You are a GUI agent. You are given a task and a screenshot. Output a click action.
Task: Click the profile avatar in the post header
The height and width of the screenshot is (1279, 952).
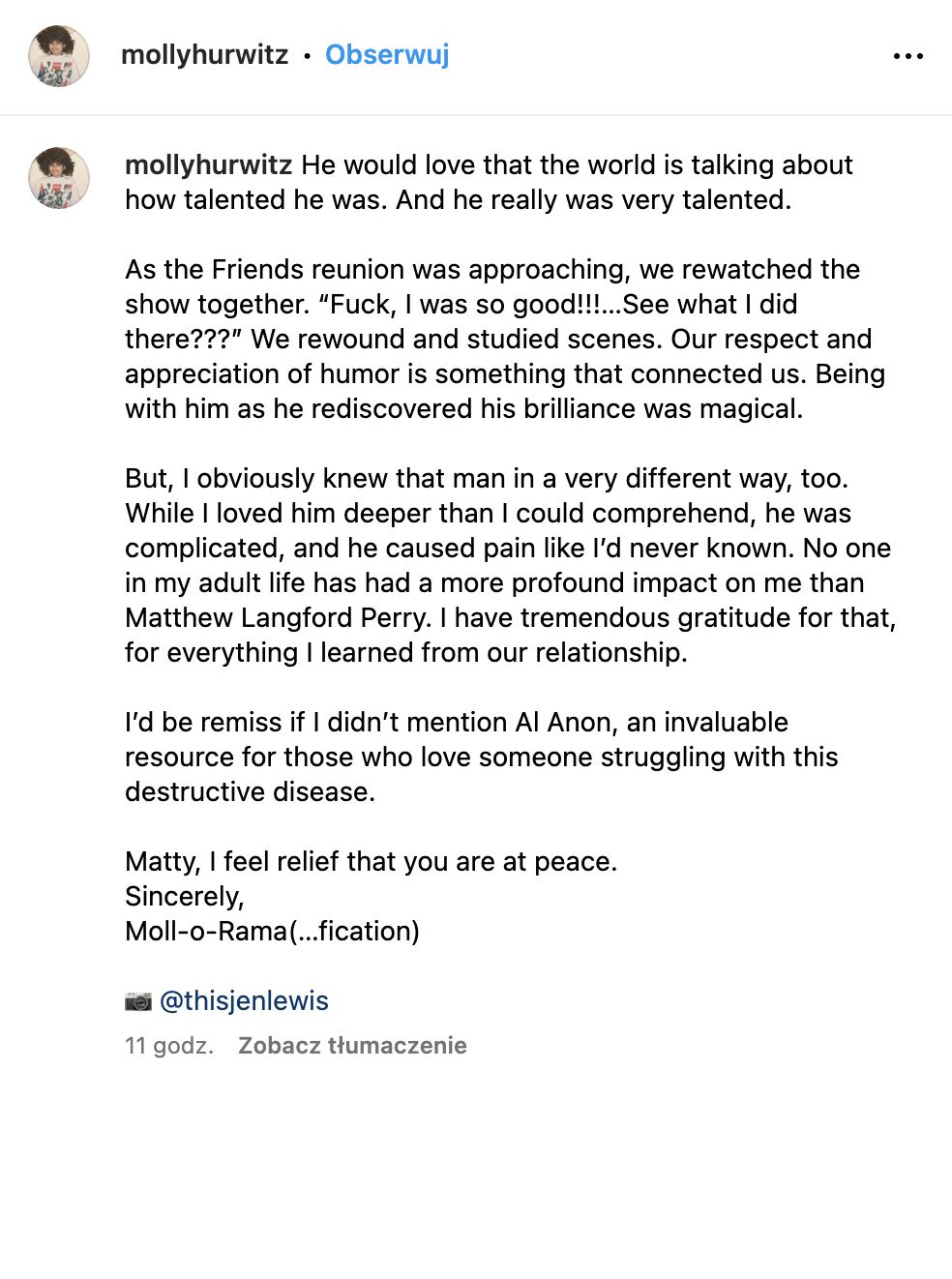click(59, 56)
